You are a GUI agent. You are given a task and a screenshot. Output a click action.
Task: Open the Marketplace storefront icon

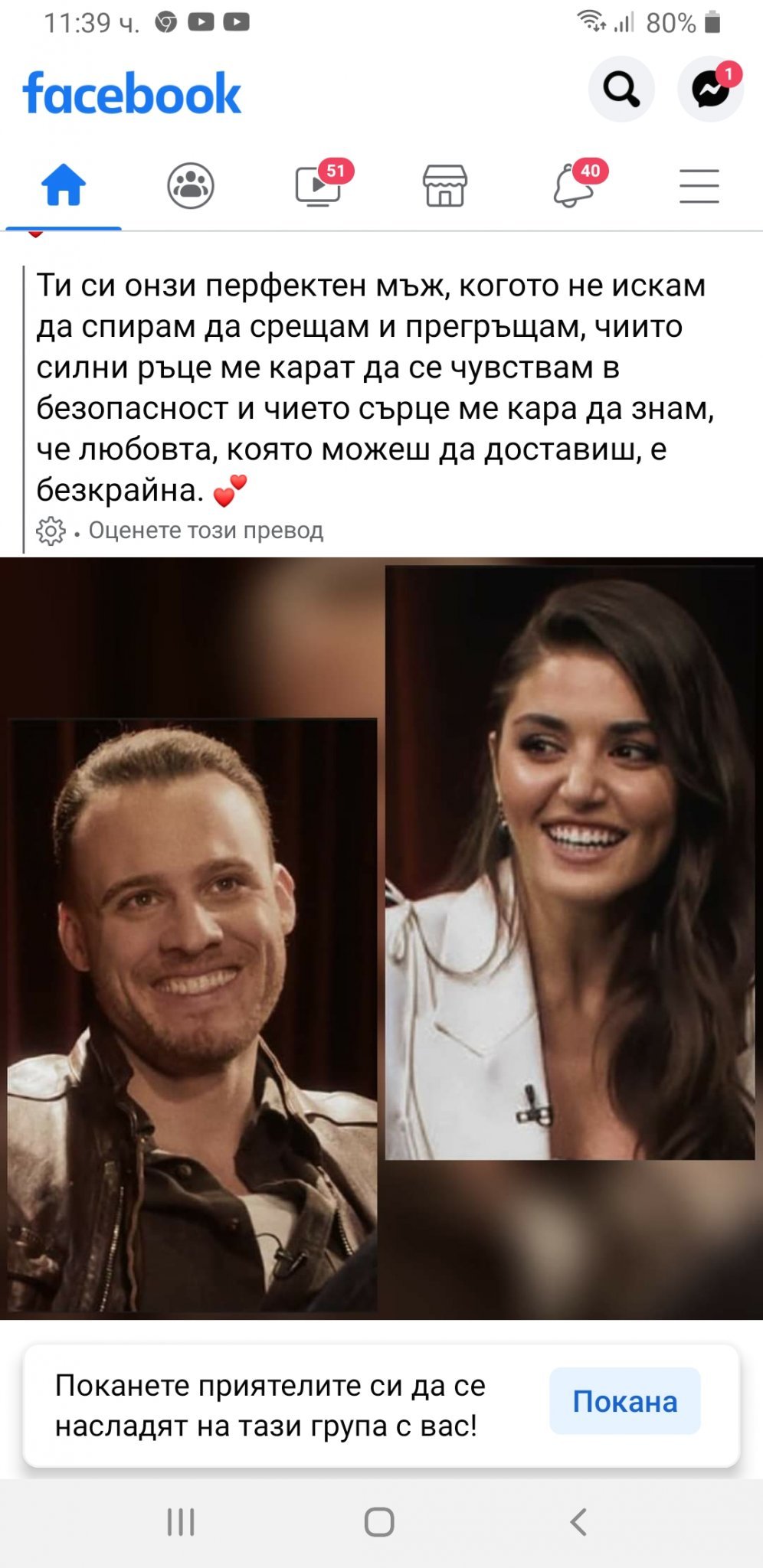(445, 186)
